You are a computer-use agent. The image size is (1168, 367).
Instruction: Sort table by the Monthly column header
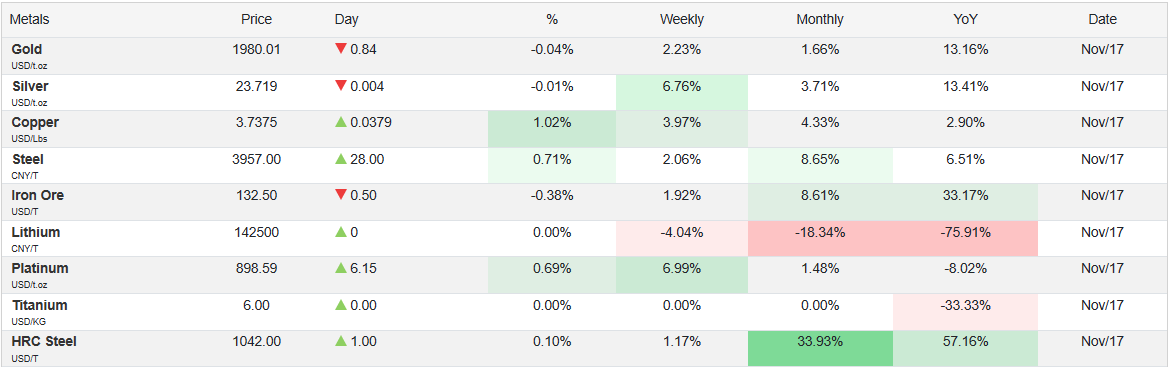[819, 20]
